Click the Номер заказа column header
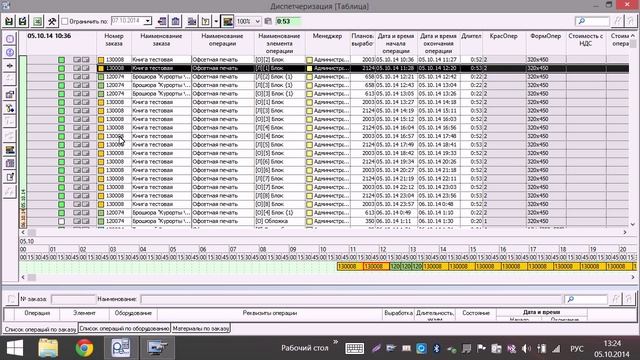640x360 pixels. click(114, 43)
